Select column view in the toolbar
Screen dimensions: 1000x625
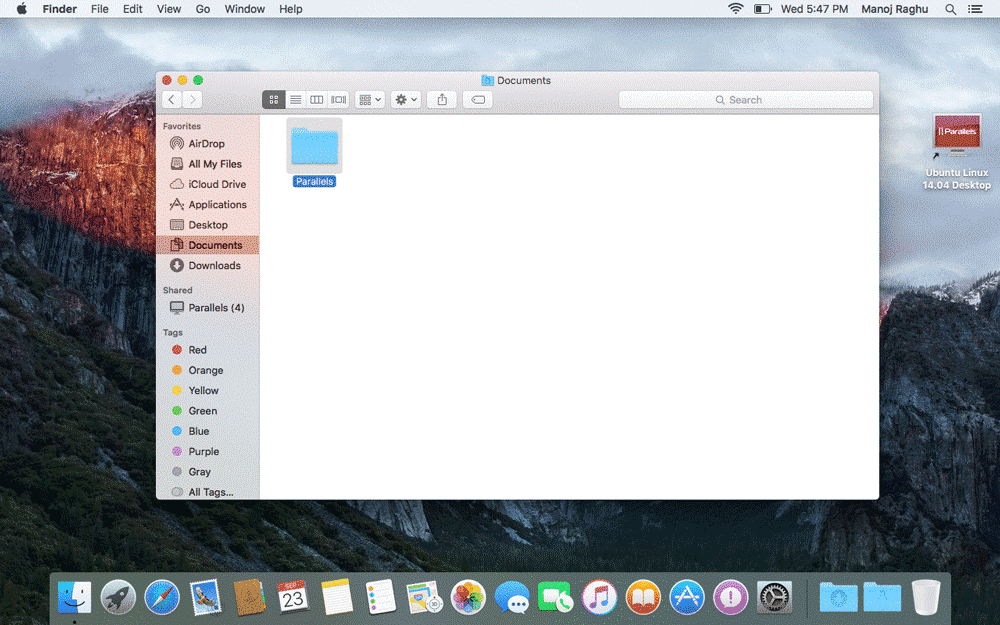pyautogui.click(x=316, y=99)
